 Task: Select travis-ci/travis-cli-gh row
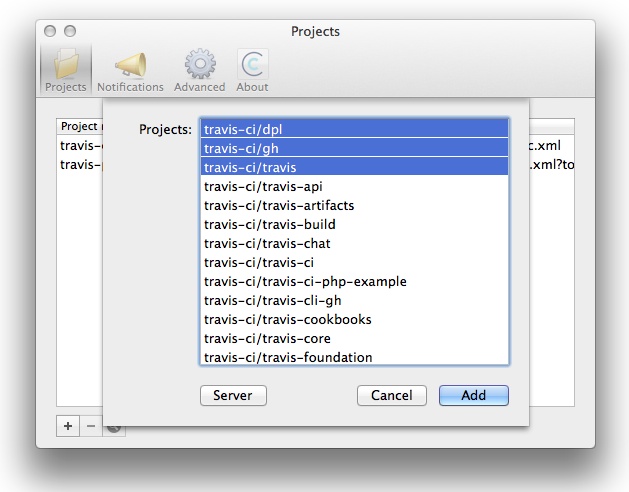[355, 300]
